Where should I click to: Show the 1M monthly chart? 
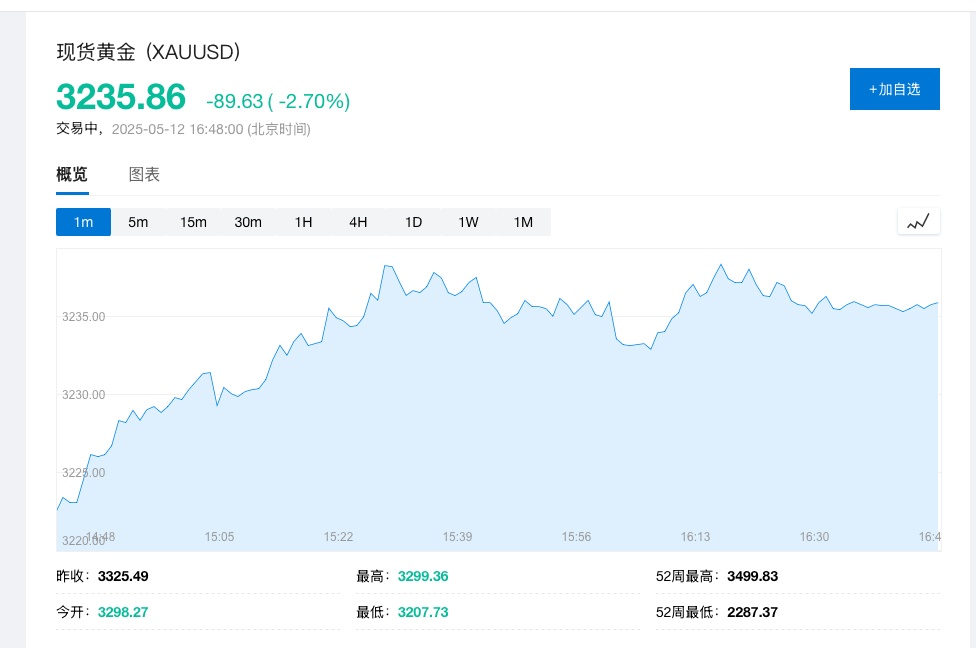(x=523, y=222)
